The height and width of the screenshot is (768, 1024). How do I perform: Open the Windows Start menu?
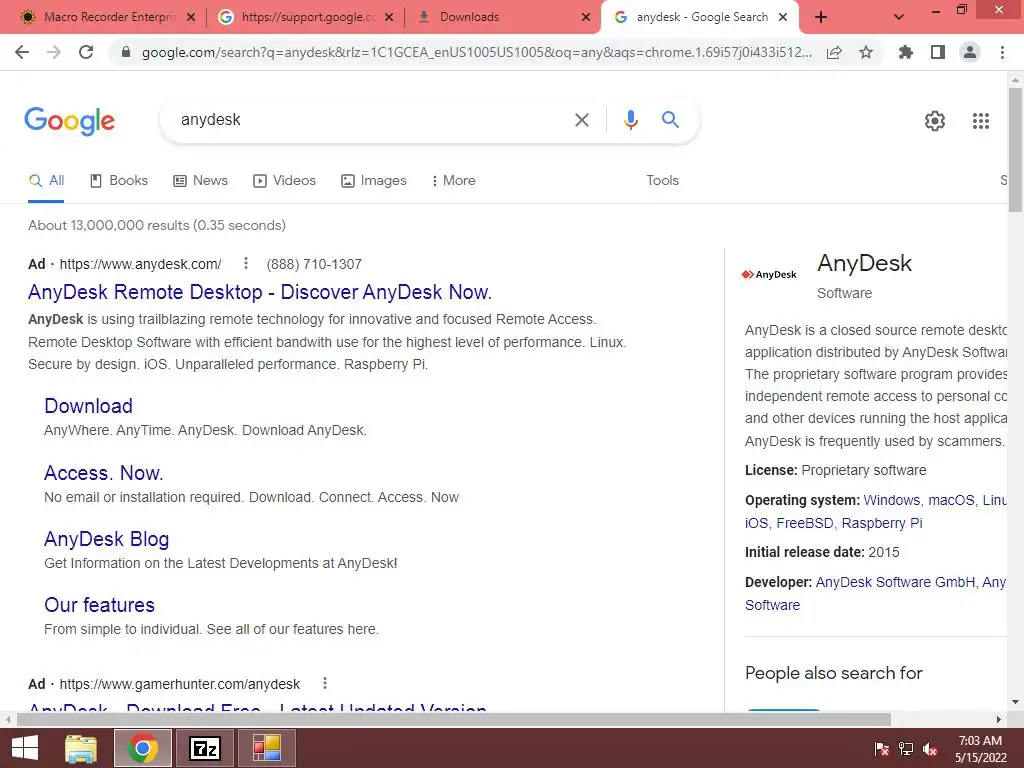[25, 748]
